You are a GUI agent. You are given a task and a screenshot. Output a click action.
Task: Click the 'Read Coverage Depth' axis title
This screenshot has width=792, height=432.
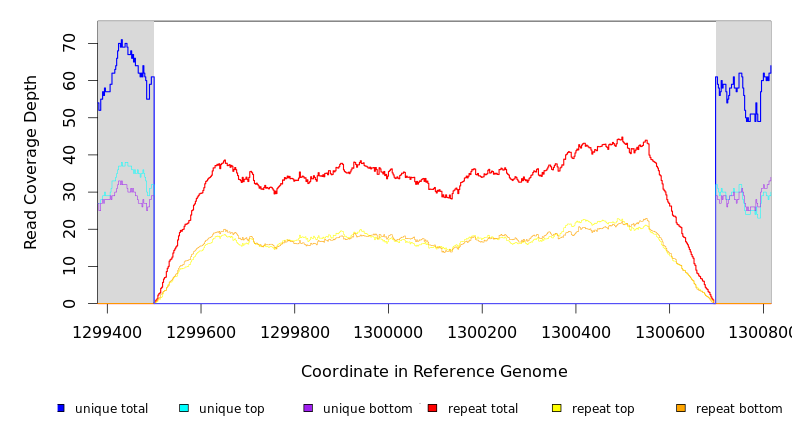coord(31,162)
